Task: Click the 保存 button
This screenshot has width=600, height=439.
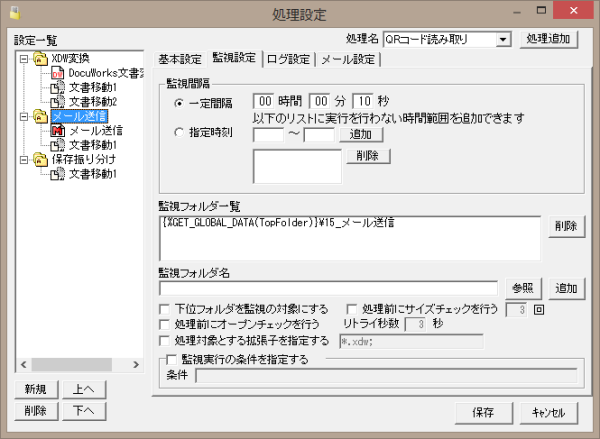Action: point(484,413)
